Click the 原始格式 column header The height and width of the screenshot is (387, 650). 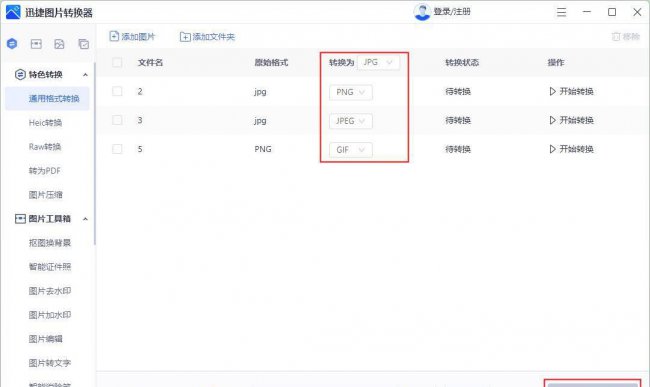pyautogui.click(x=271, y=63)
